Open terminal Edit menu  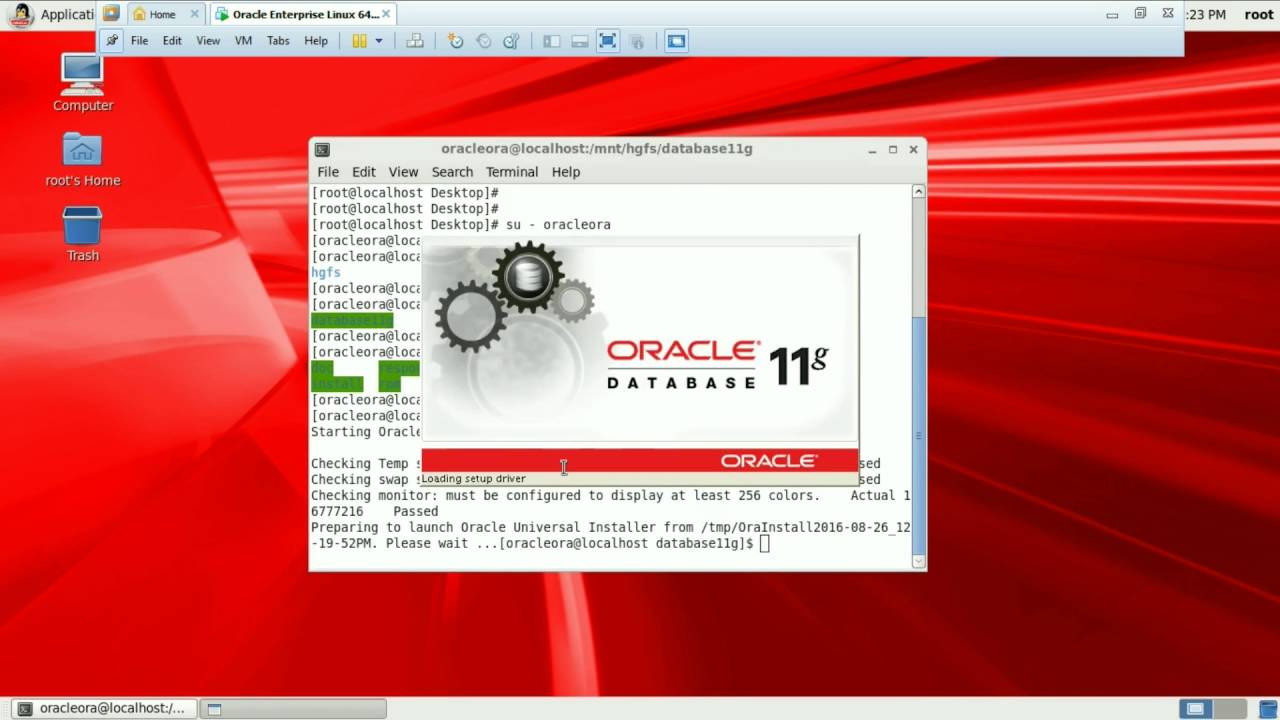363,172
